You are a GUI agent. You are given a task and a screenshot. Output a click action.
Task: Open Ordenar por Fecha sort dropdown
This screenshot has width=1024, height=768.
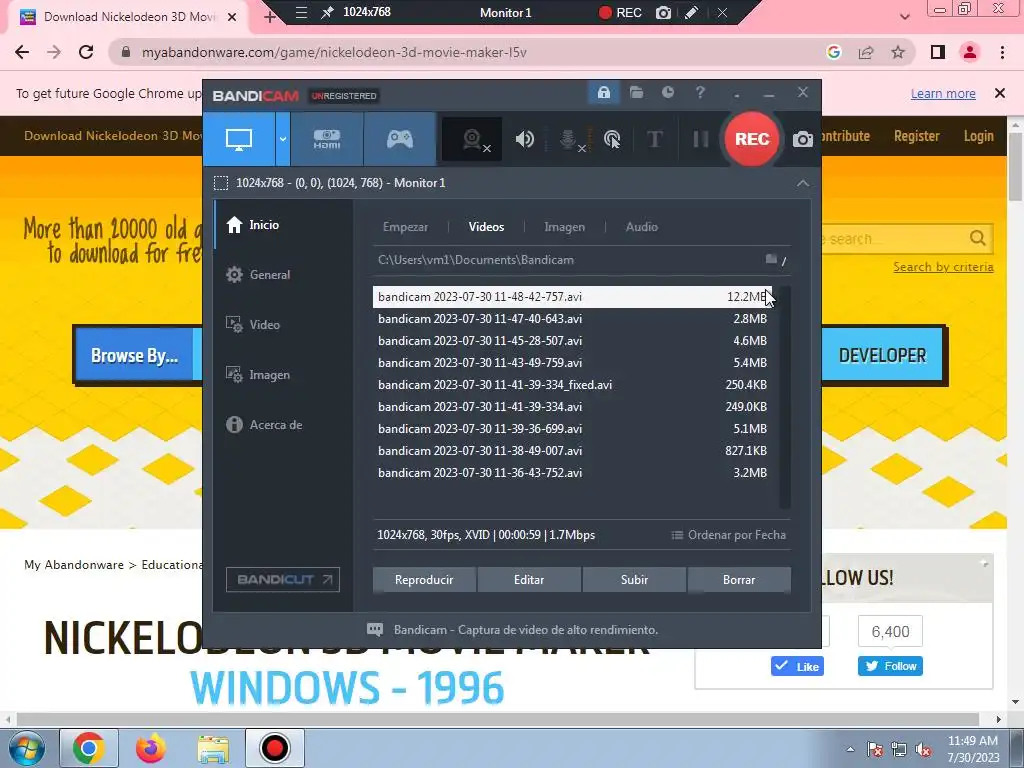pos(729,535)
